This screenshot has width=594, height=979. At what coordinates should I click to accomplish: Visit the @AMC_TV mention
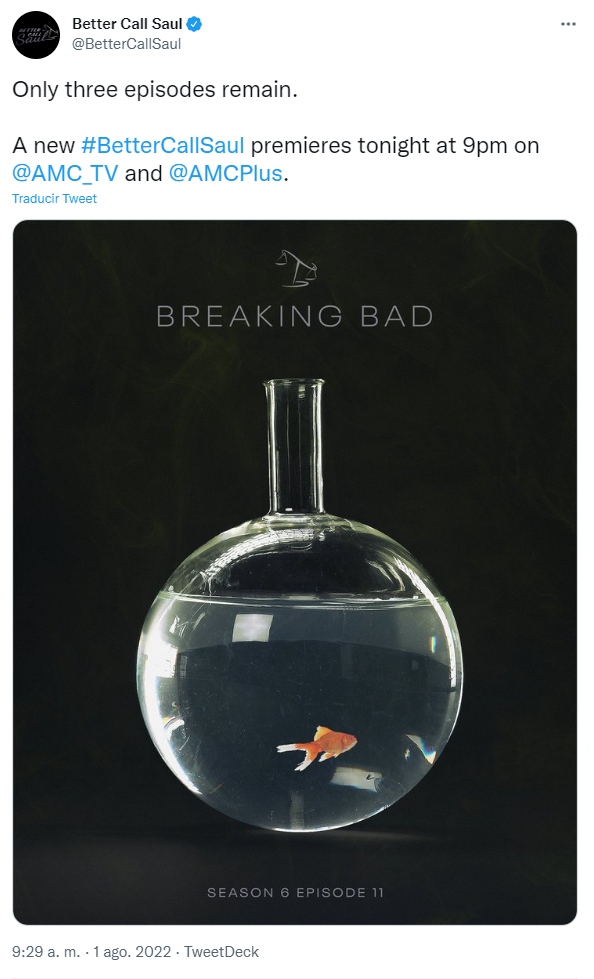(x=65, y=173)
